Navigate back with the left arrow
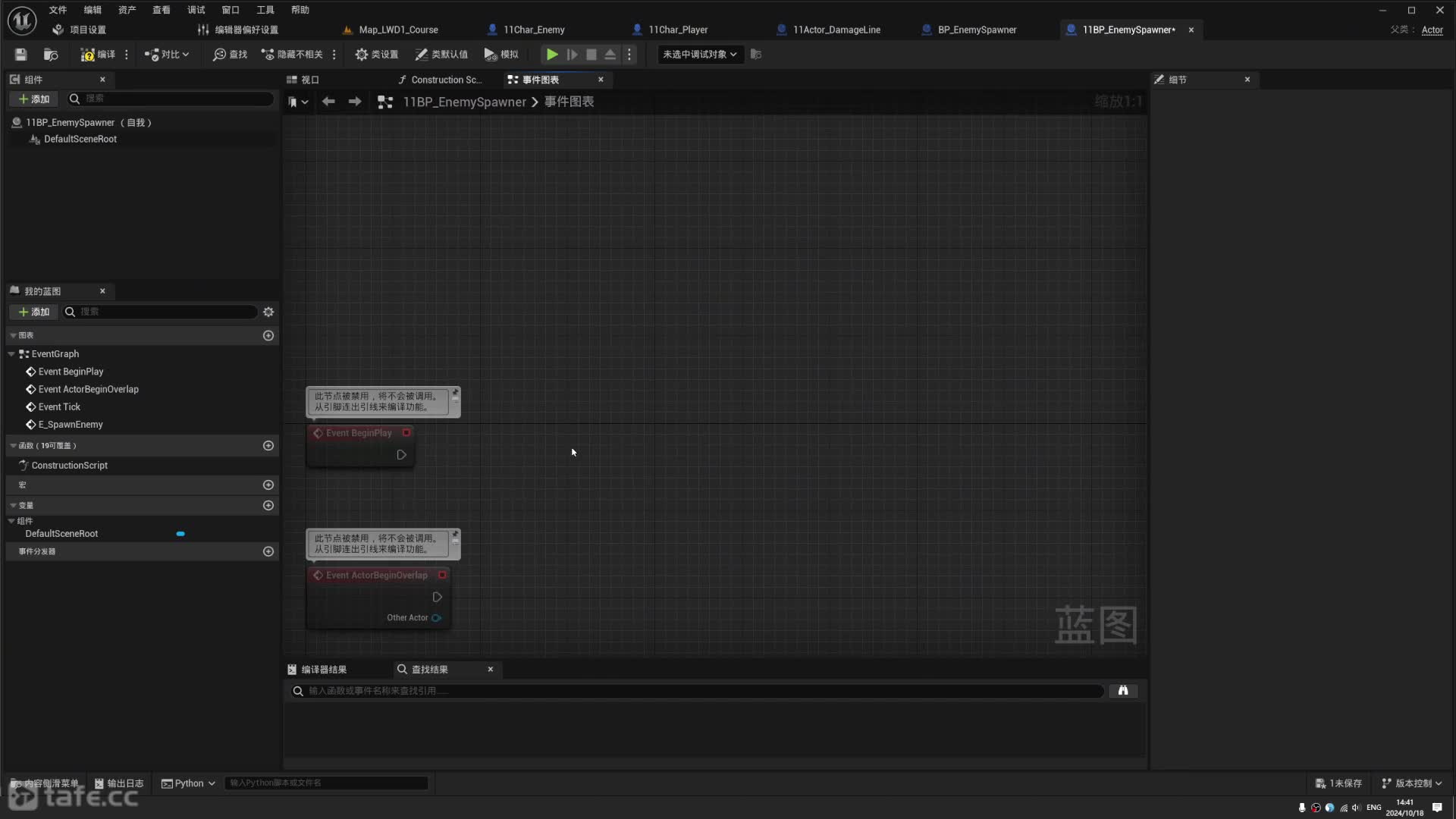The width and height of the screenshot is (1456, 819). 328,102
